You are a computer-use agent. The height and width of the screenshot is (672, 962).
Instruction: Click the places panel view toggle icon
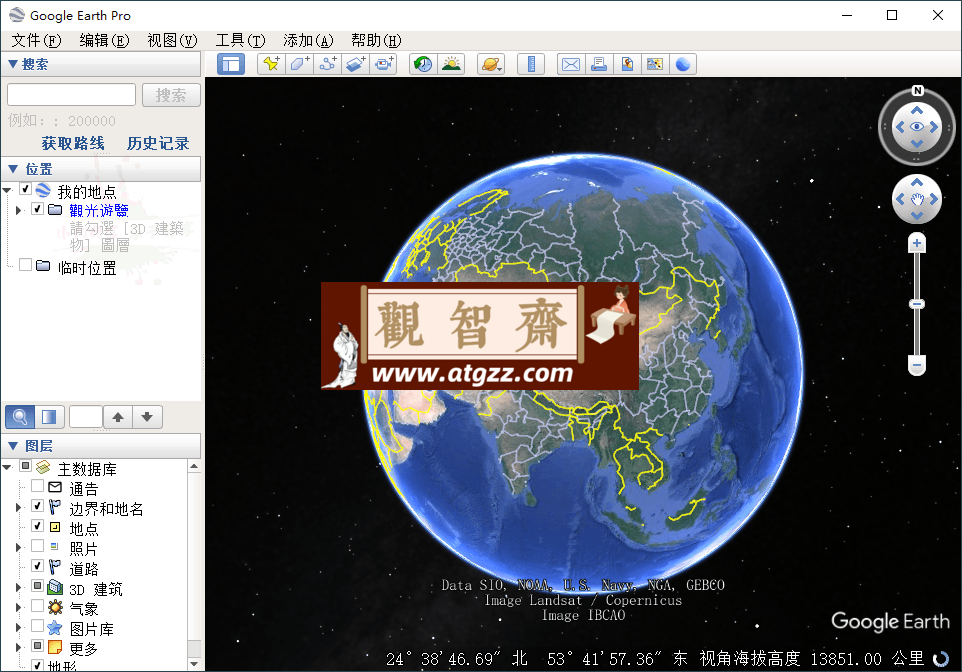tap(49, 417)
